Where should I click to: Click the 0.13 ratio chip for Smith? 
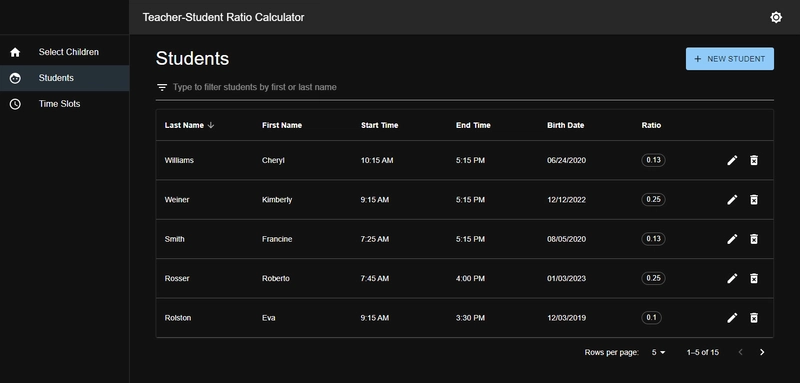[x=653, y=239]
